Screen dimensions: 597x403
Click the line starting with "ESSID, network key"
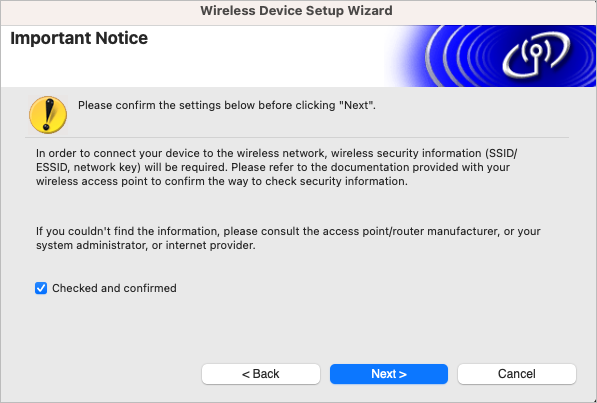pos(273,167)
